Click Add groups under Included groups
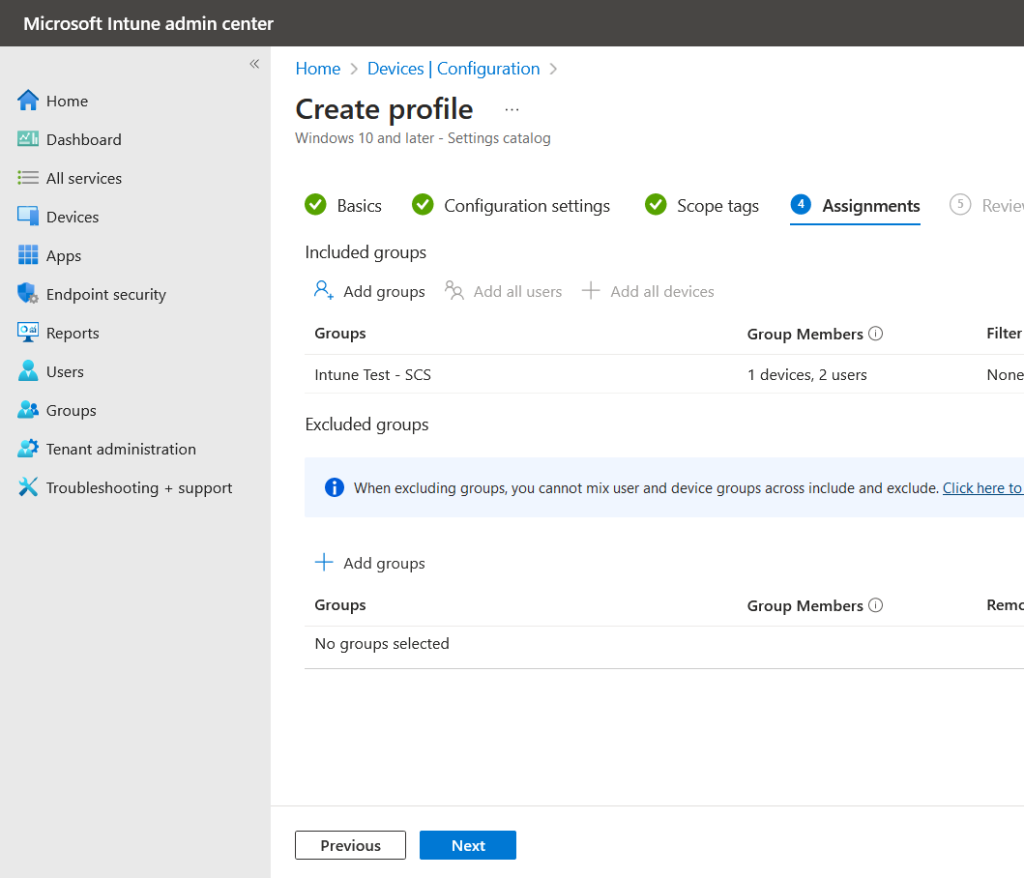1024x878 pixels. point(369,291)
